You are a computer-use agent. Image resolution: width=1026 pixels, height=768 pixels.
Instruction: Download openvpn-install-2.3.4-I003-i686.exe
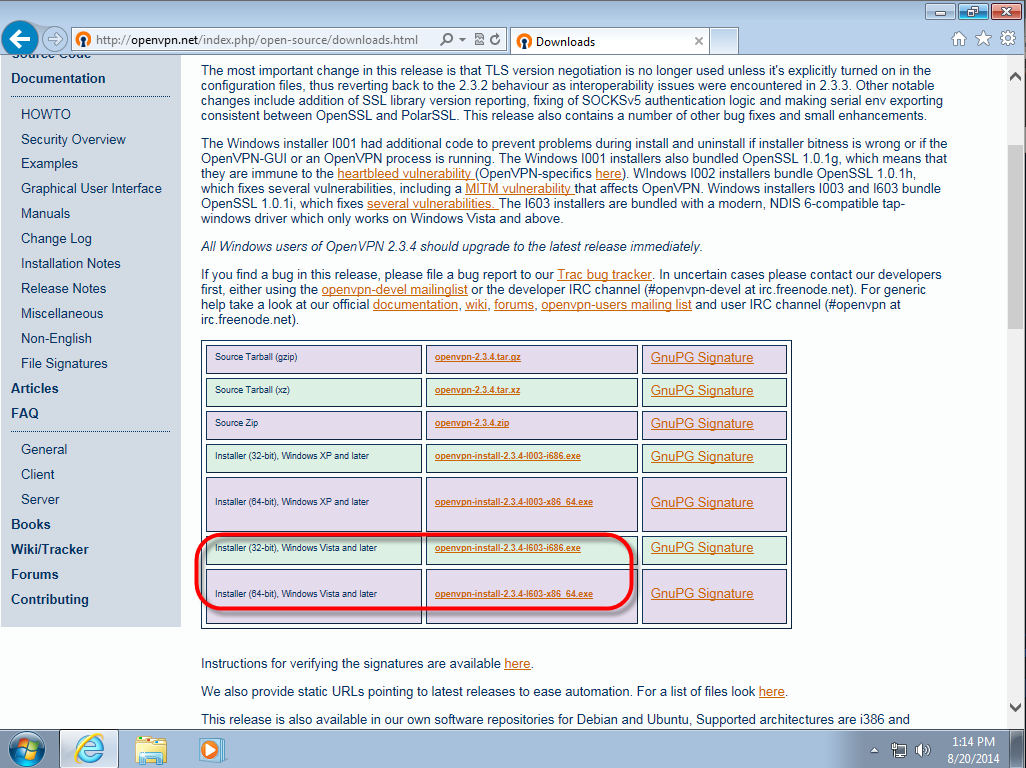507,456
